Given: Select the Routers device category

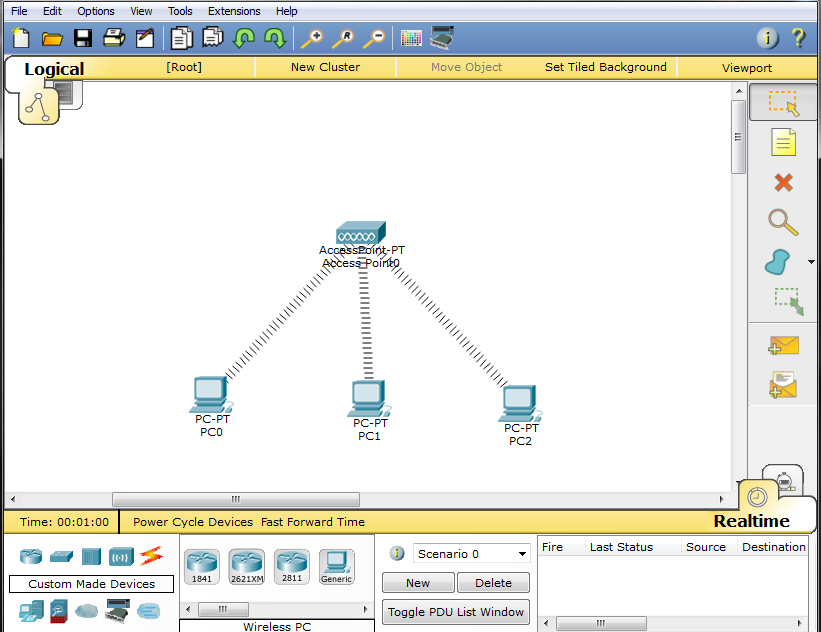Looking at the screenshot, I should click(31, 556).
